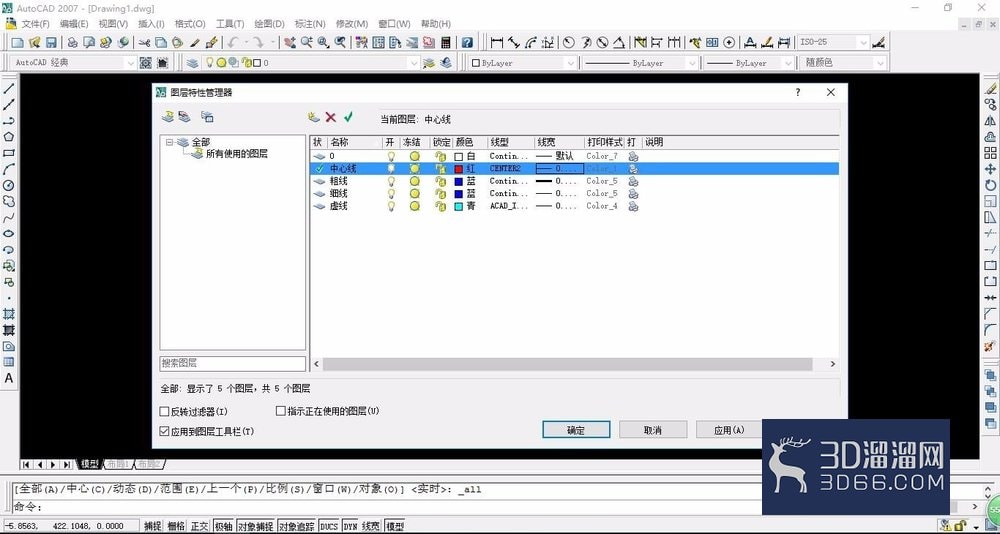Open the layer control dropdown in the toolbar

click(414, 63)
